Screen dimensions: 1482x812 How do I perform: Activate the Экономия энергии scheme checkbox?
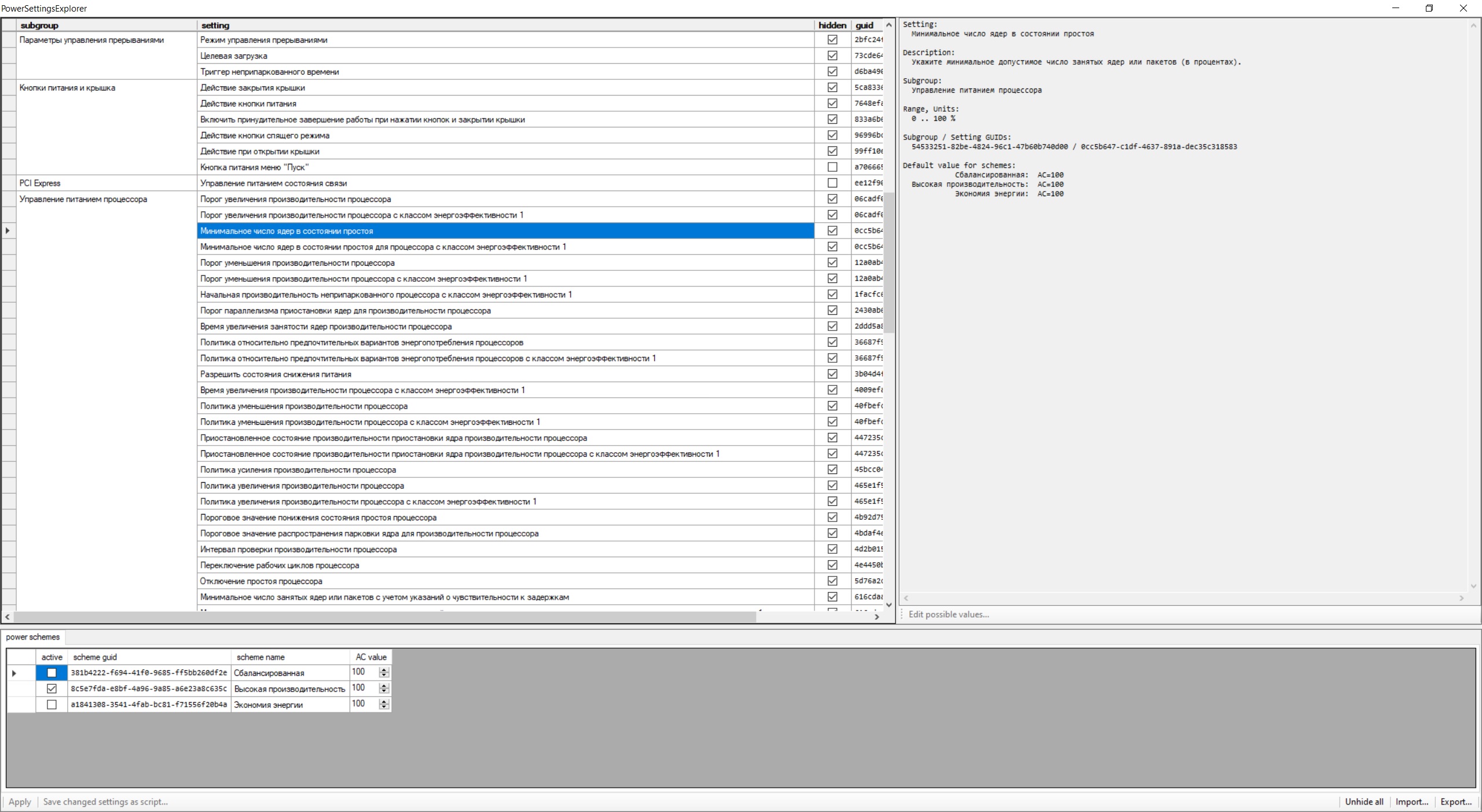tap(52, 704)
